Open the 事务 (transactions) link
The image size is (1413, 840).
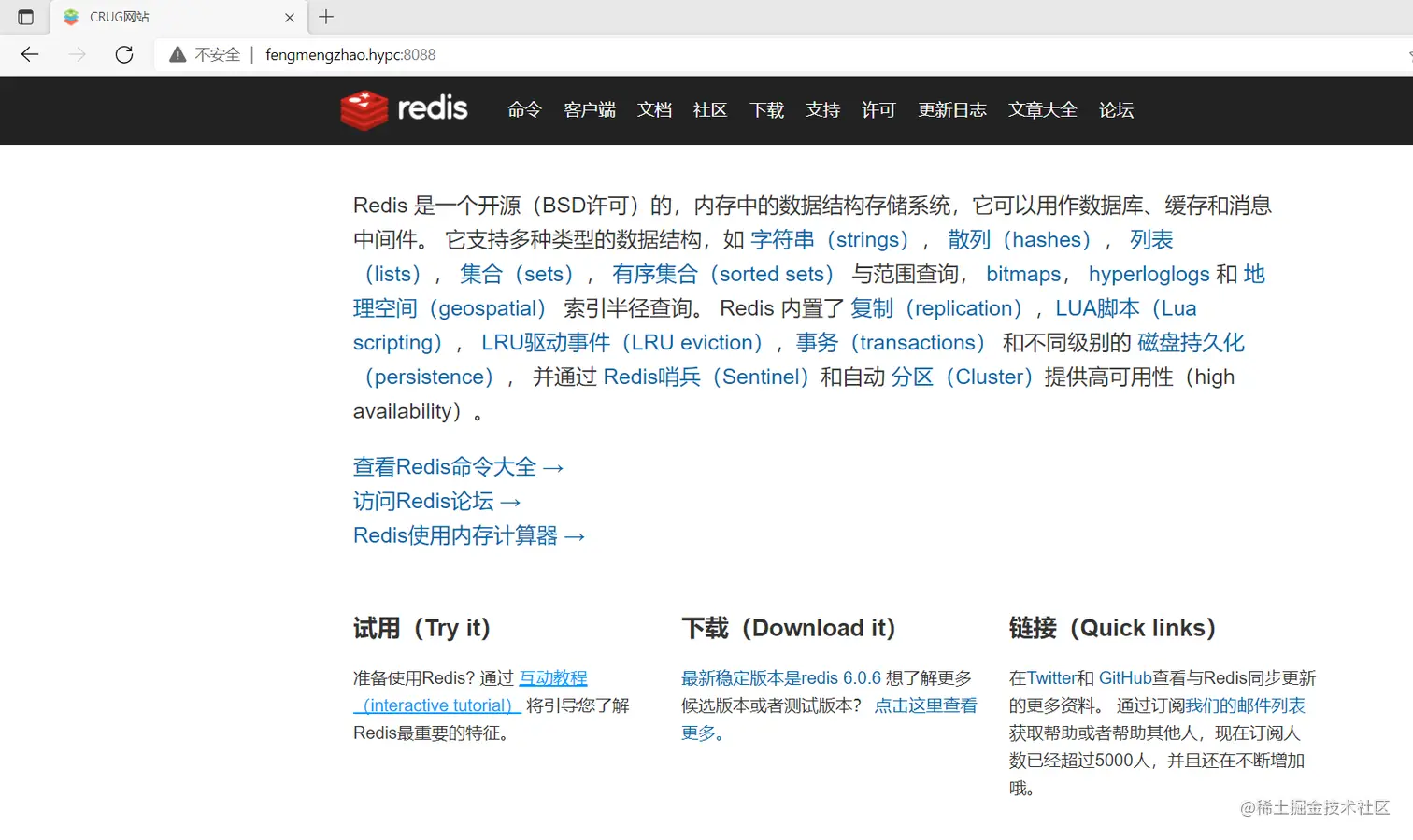(890, 342)
